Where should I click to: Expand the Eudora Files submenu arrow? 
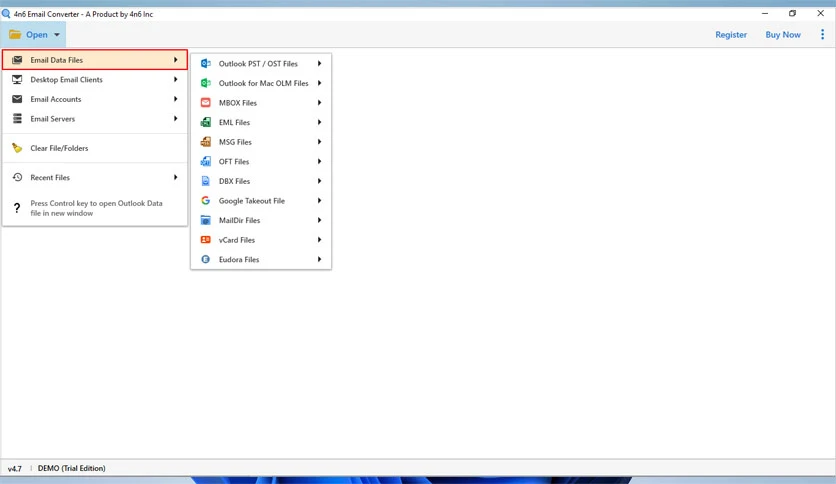[319, 259]
